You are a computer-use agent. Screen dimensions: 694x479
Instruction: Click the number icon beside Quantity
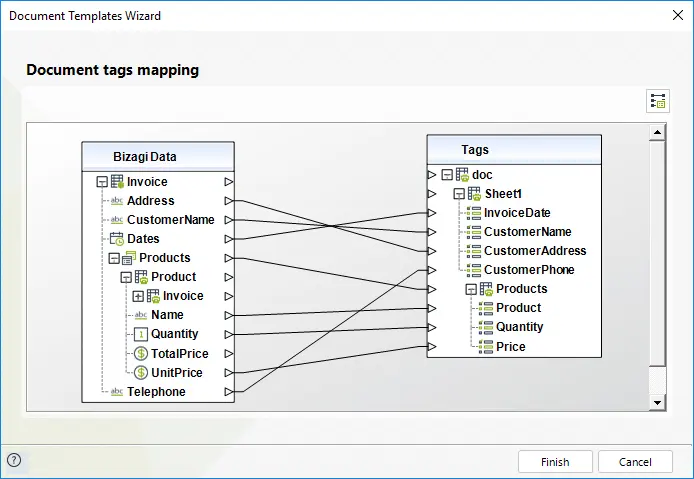click(x=141, y=334)
